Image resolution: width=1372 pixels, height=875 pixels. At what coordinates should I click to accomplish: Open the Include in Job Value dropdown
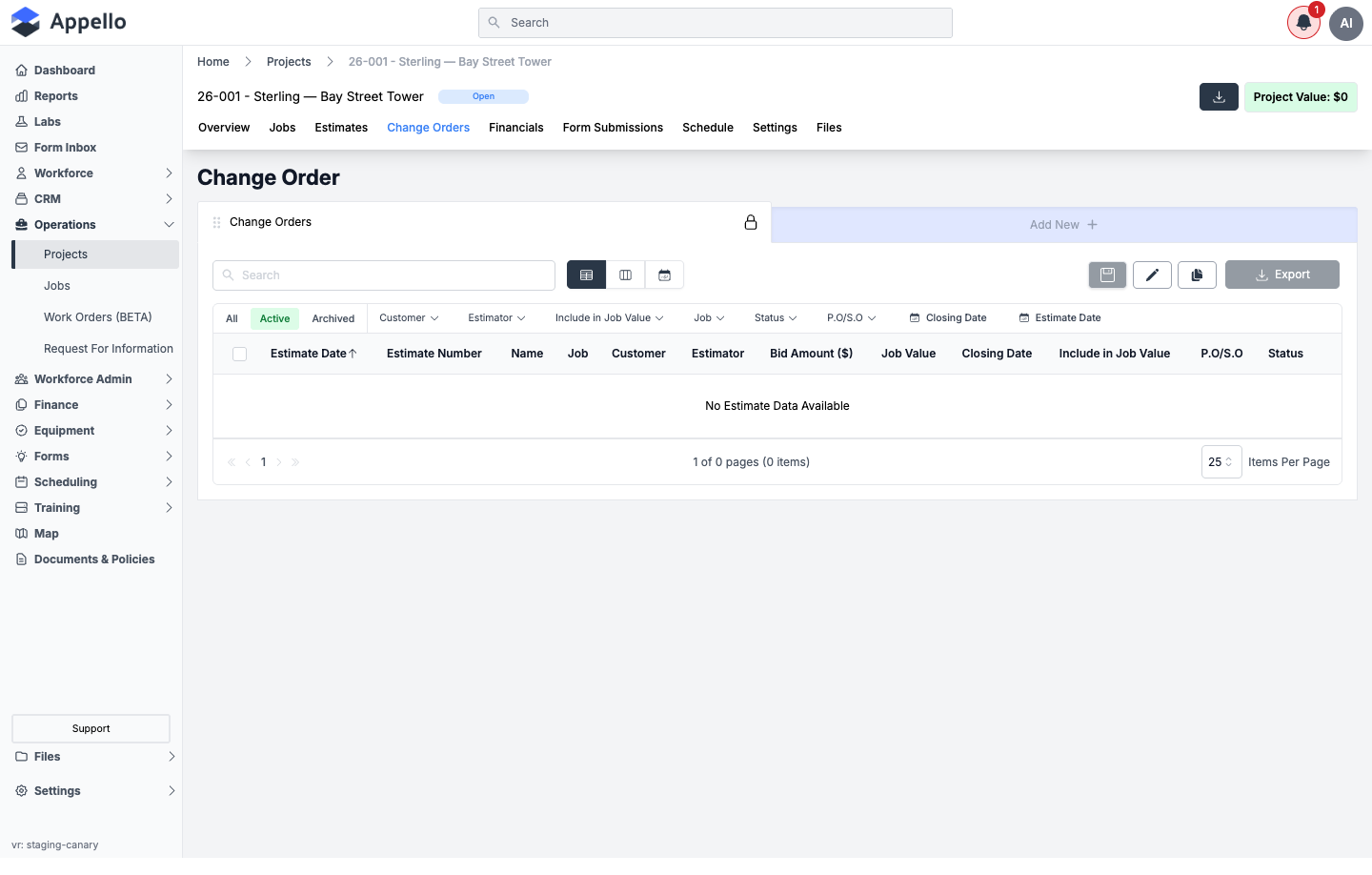click(609, 318)
